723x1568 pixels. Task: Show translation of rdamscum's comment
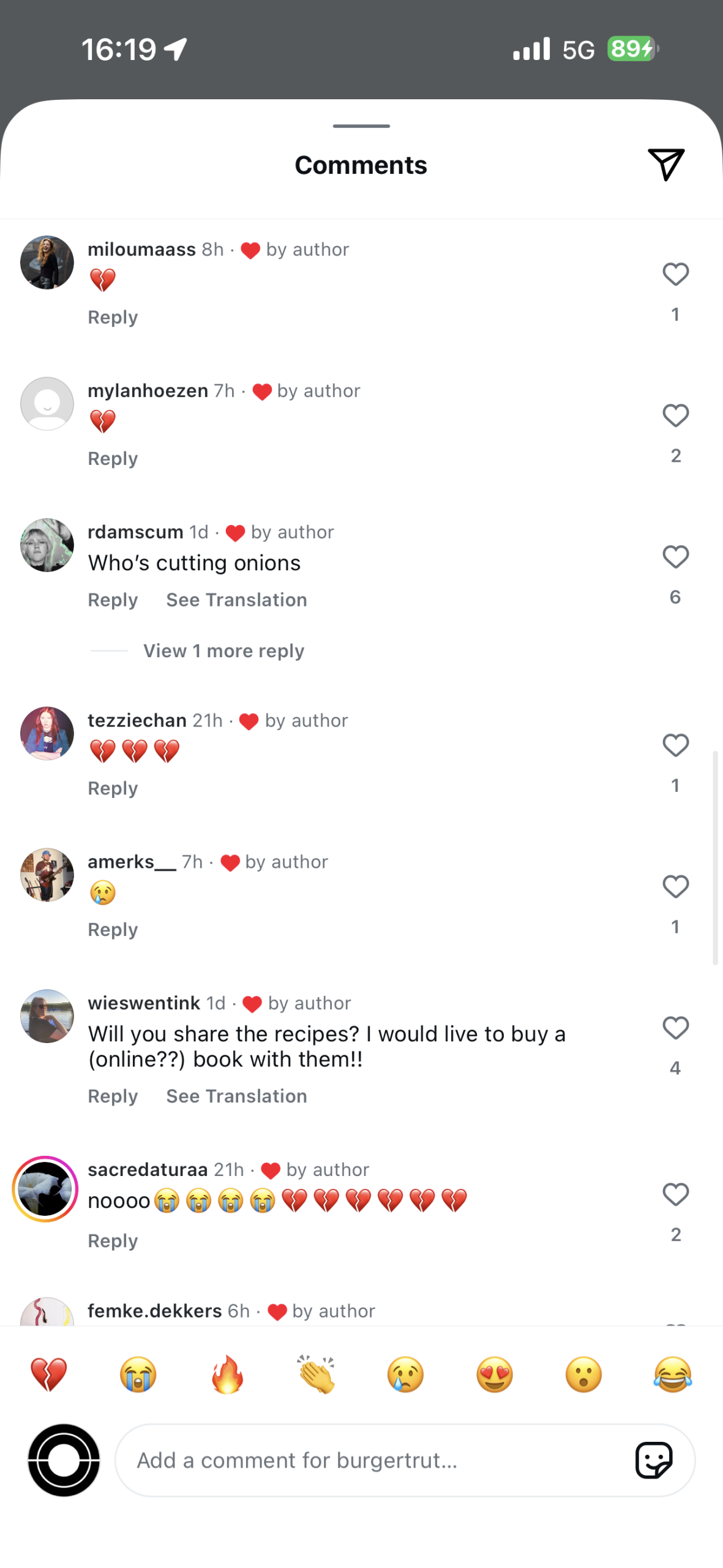point(236,600)
